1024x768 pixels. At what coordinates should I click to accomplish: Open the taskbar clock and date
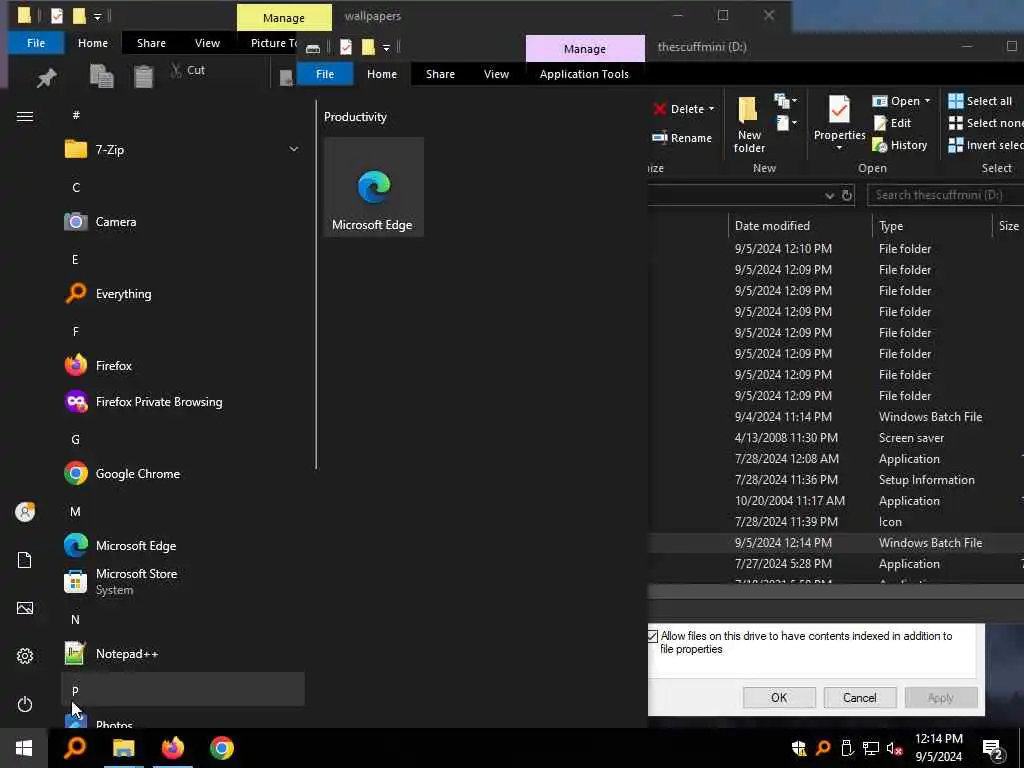tap(938, 748)
